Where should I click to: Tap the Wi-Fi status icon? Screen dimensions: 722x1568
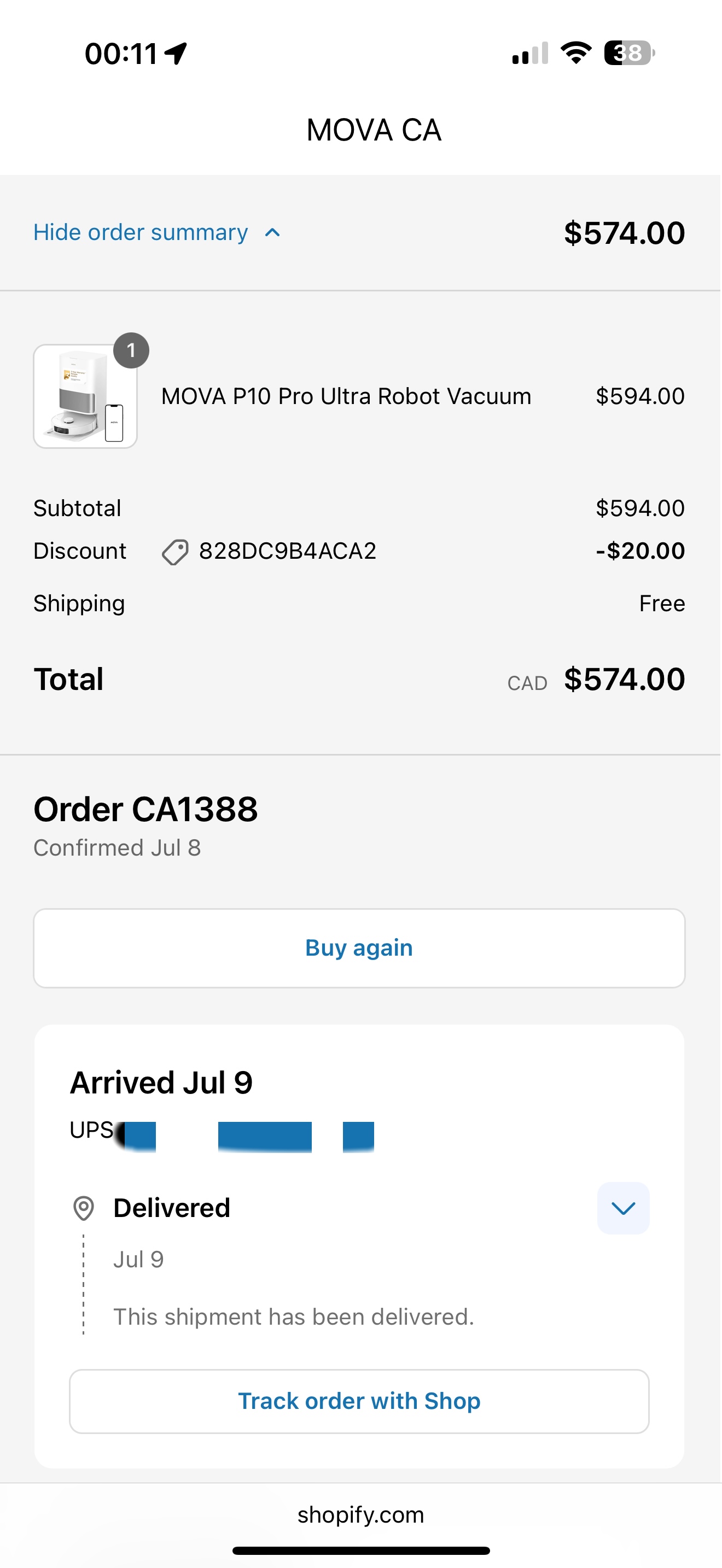(576, 53)
